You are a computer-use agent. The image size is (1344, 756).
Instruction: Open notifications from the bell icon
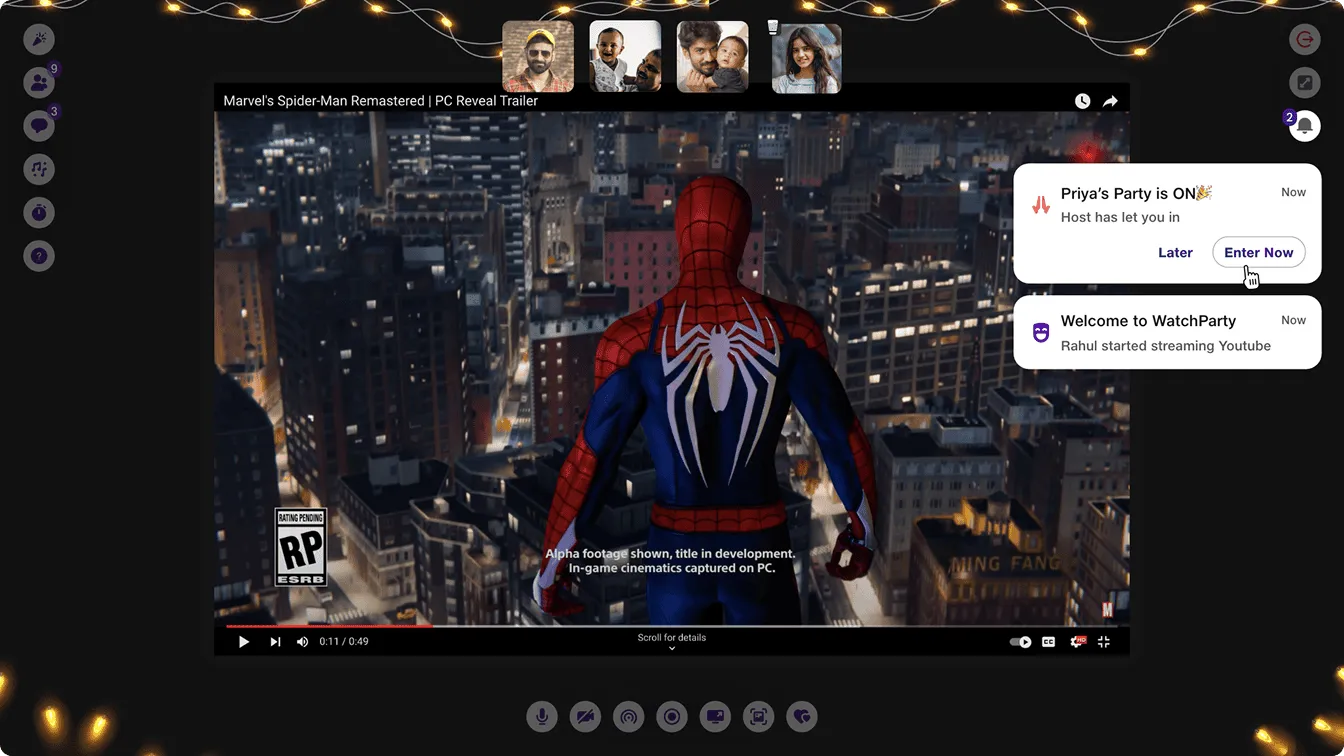click(1305, 125)
